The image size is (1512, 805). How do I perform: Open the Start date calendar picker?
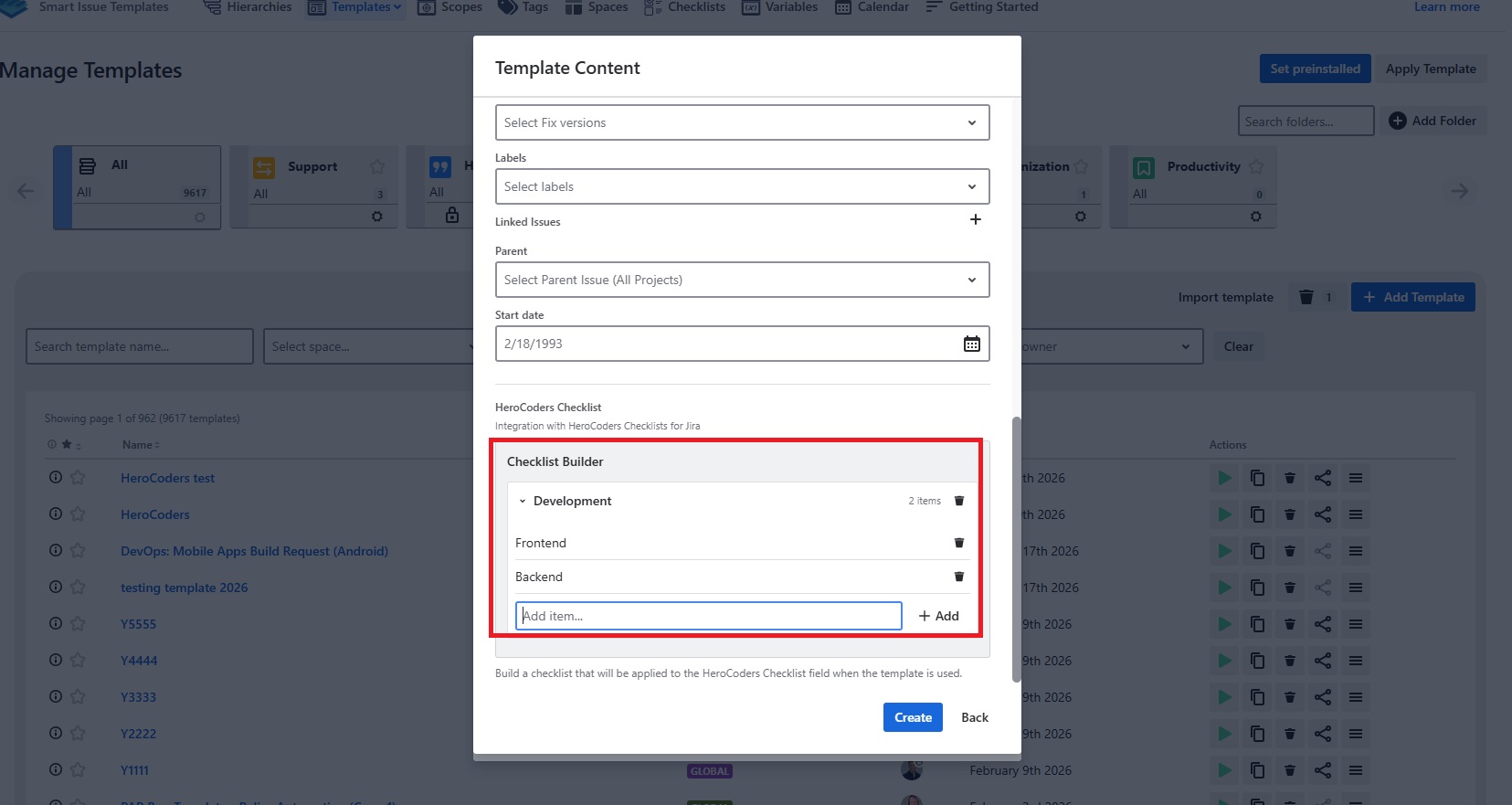(971, 344)
